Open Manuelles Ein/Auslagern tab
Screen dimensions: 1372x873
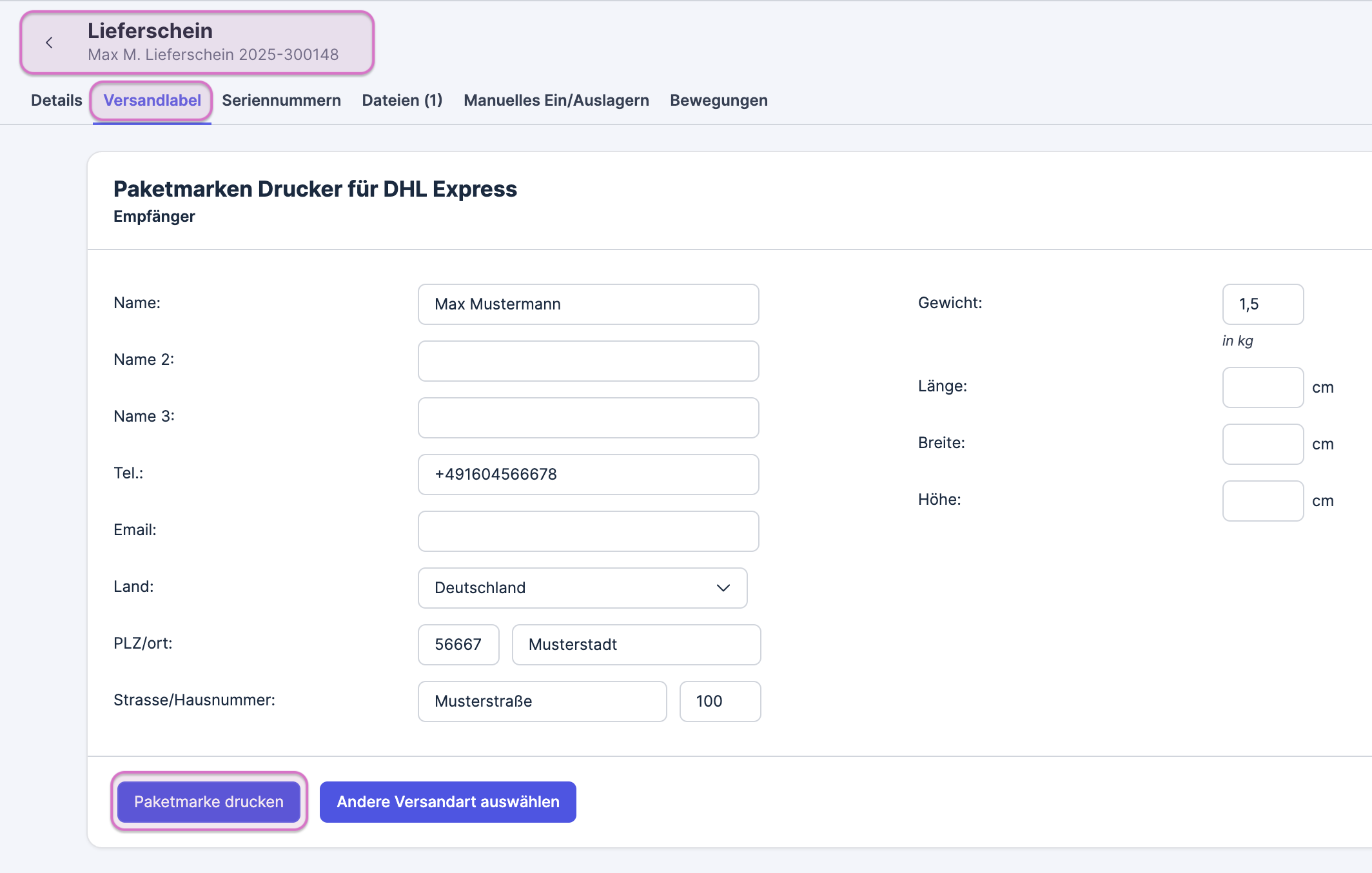coord(556,101)
